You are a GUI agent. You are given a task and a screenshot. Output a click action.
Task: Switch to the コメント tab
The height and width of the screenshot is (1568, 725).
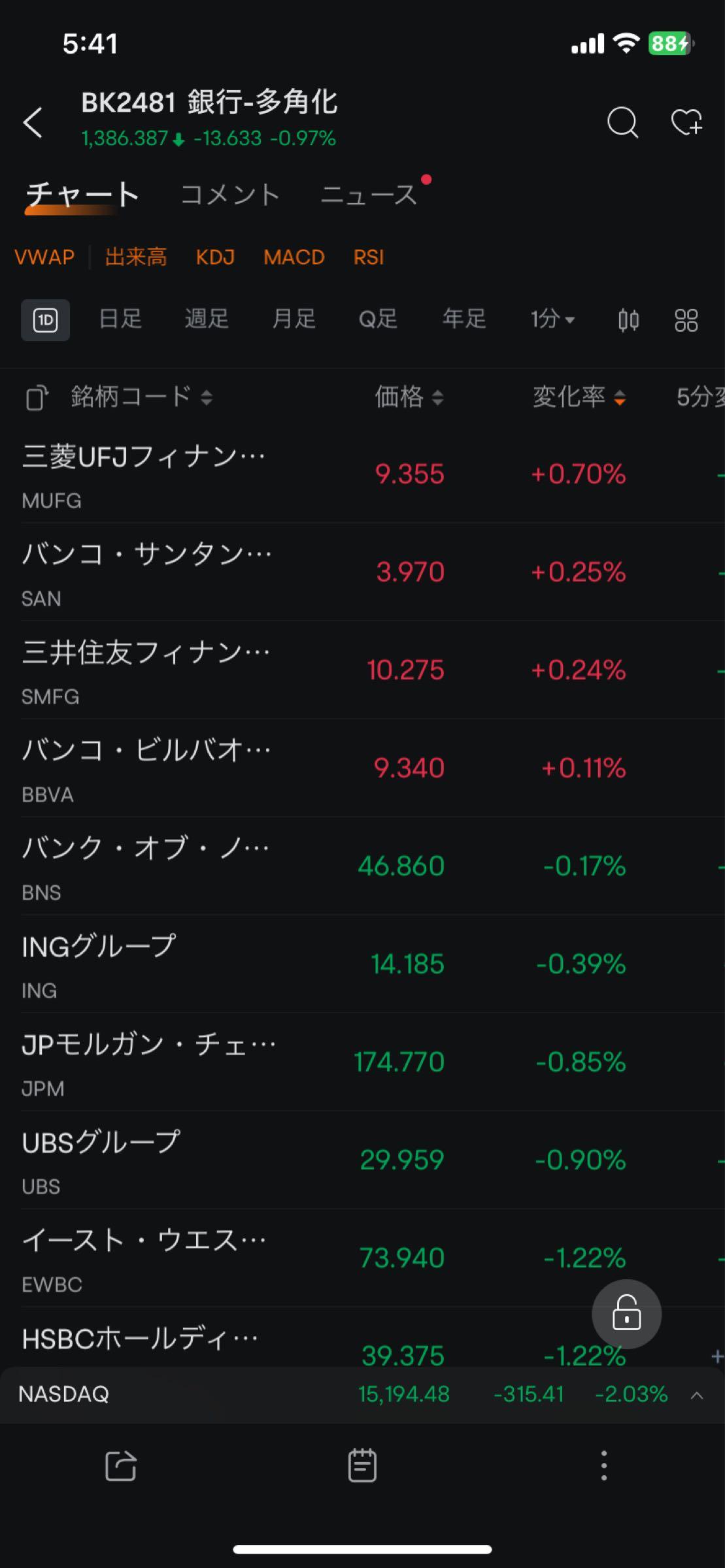[x=230, y=193]
